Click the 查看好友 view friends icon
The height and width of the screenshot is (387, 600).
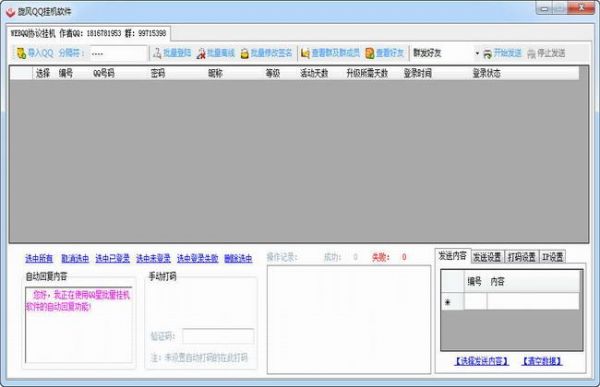(370, 54)
